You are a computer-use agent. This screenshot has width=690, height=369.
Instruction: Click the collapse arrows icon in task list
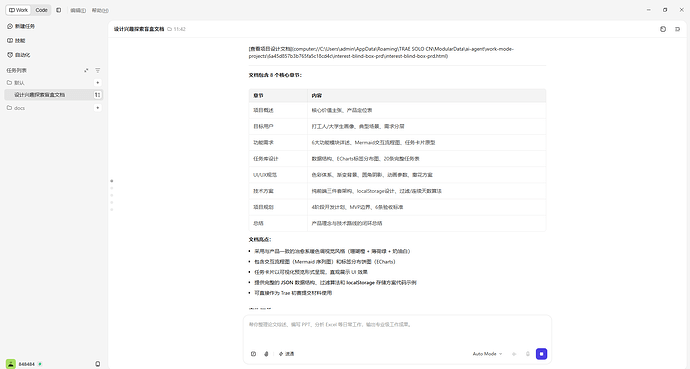(x=86, y=70)
